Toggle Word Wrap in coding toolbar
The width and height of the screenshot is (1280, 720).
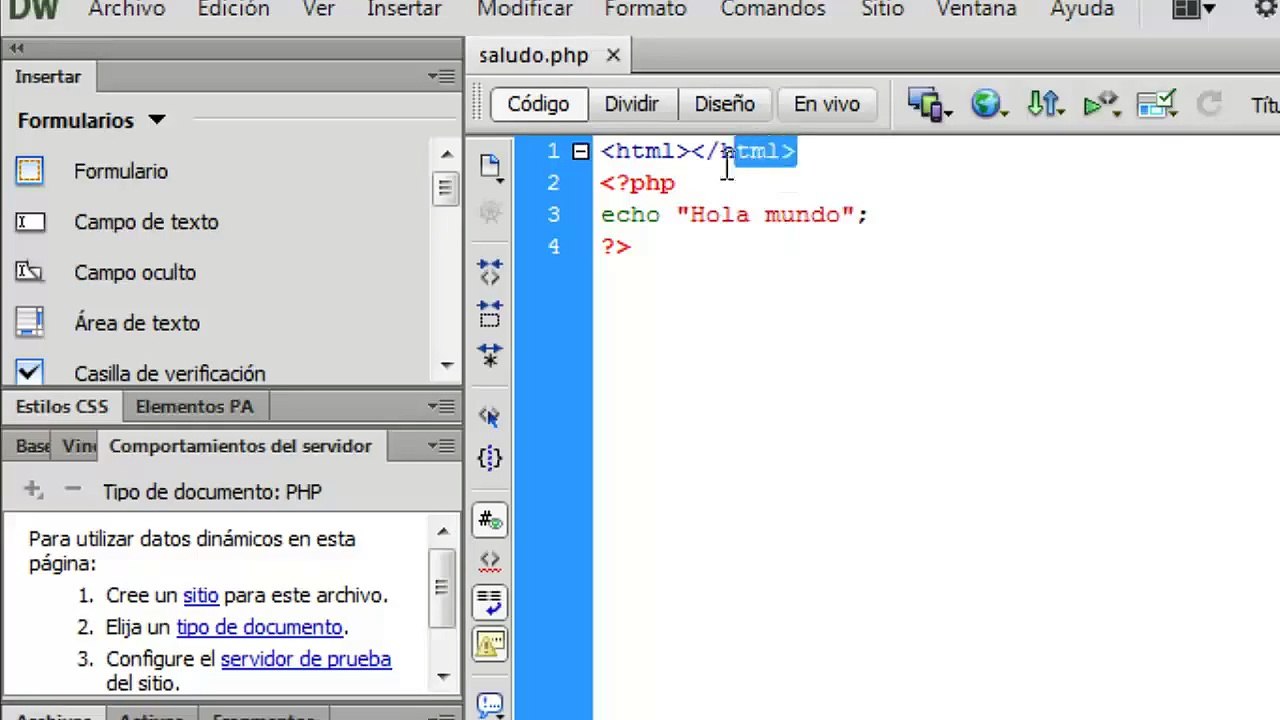(x=489, y=603)
